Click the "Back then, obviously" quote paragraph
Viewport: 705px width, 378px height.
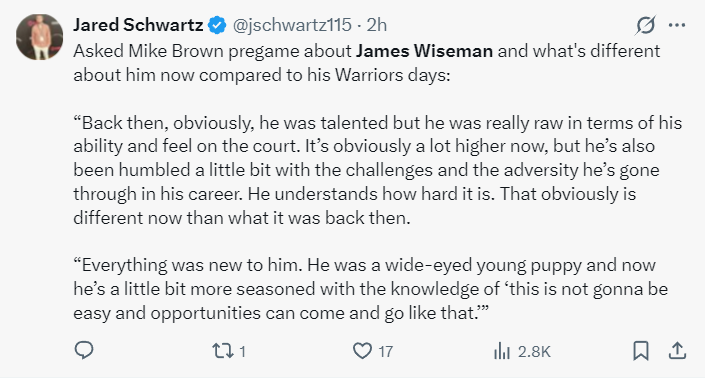378,170
